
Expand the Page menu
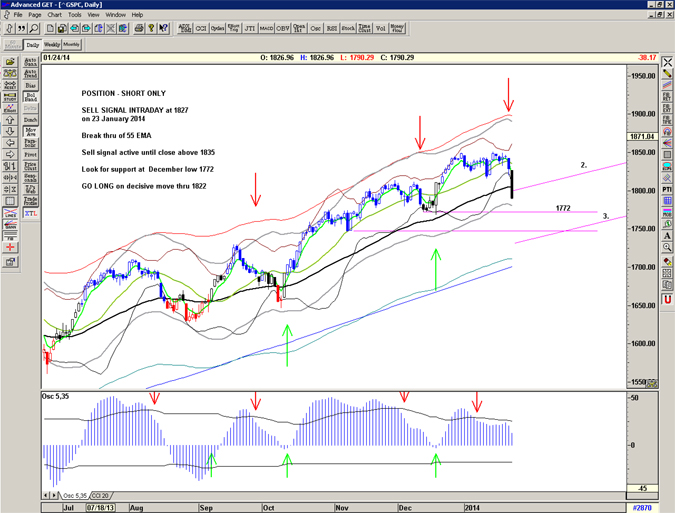click(x=32, y=15)
